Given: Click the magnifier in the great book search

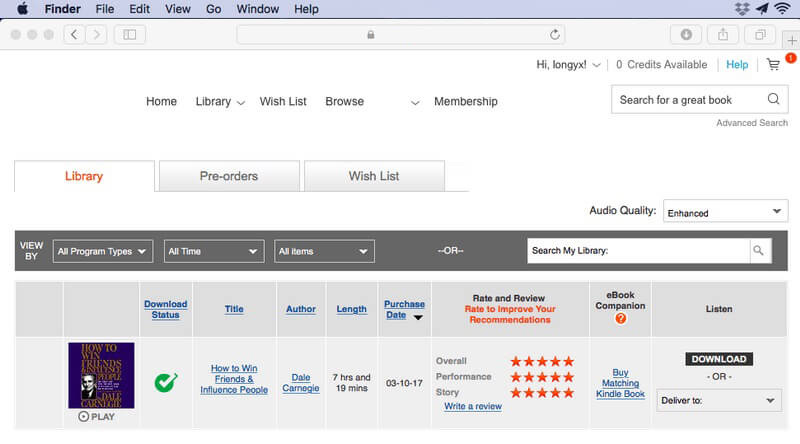Looking at the screenshot, I should pyautogui.click(x=773, y=99).
